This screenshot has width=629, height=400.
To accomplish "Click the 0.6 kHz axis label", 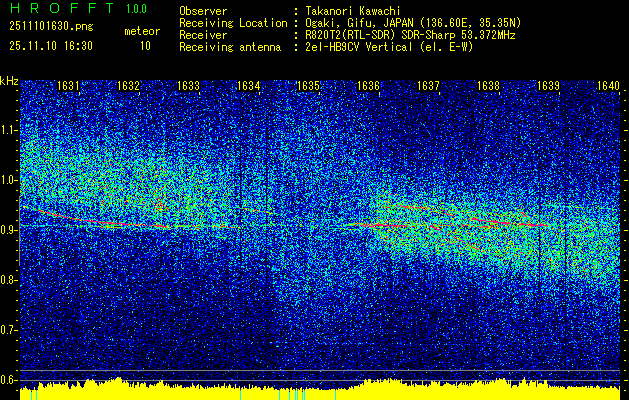I will click(x=9, y=380).
